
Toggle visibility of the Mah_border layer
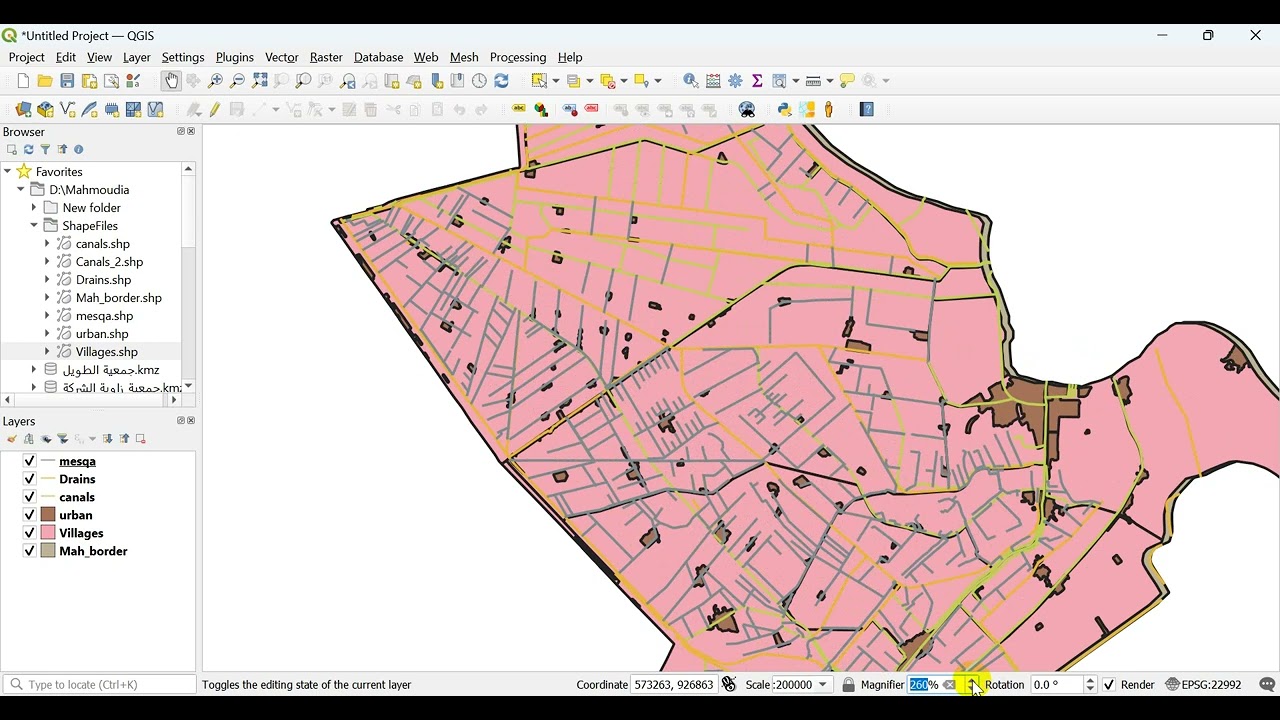[x=29, y=551]
